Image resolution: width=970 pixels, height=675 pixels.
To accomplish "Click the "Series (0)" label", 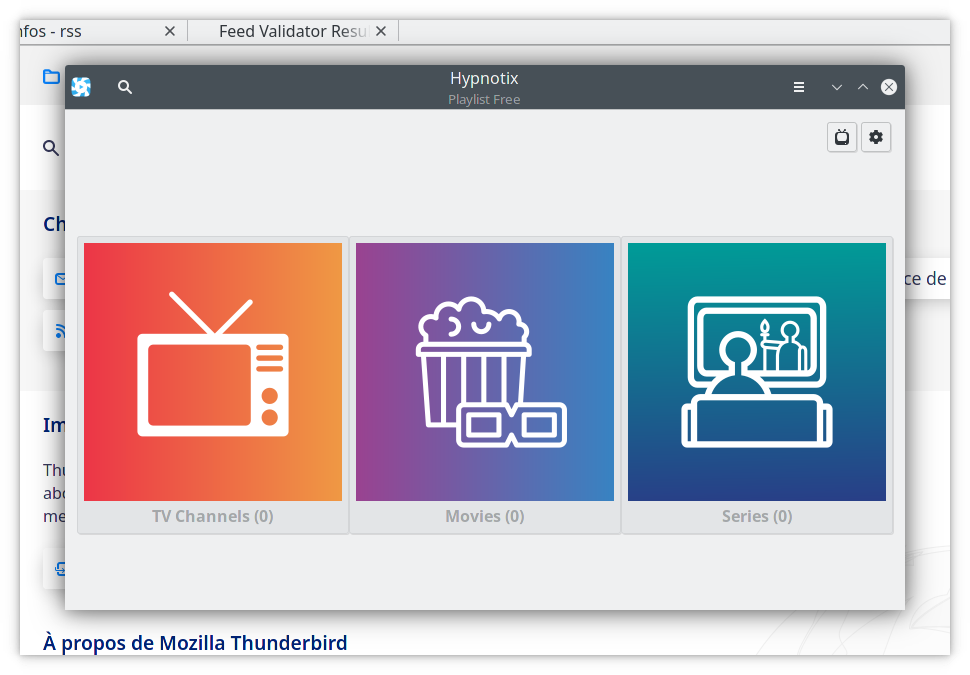I will pos(757,517).
